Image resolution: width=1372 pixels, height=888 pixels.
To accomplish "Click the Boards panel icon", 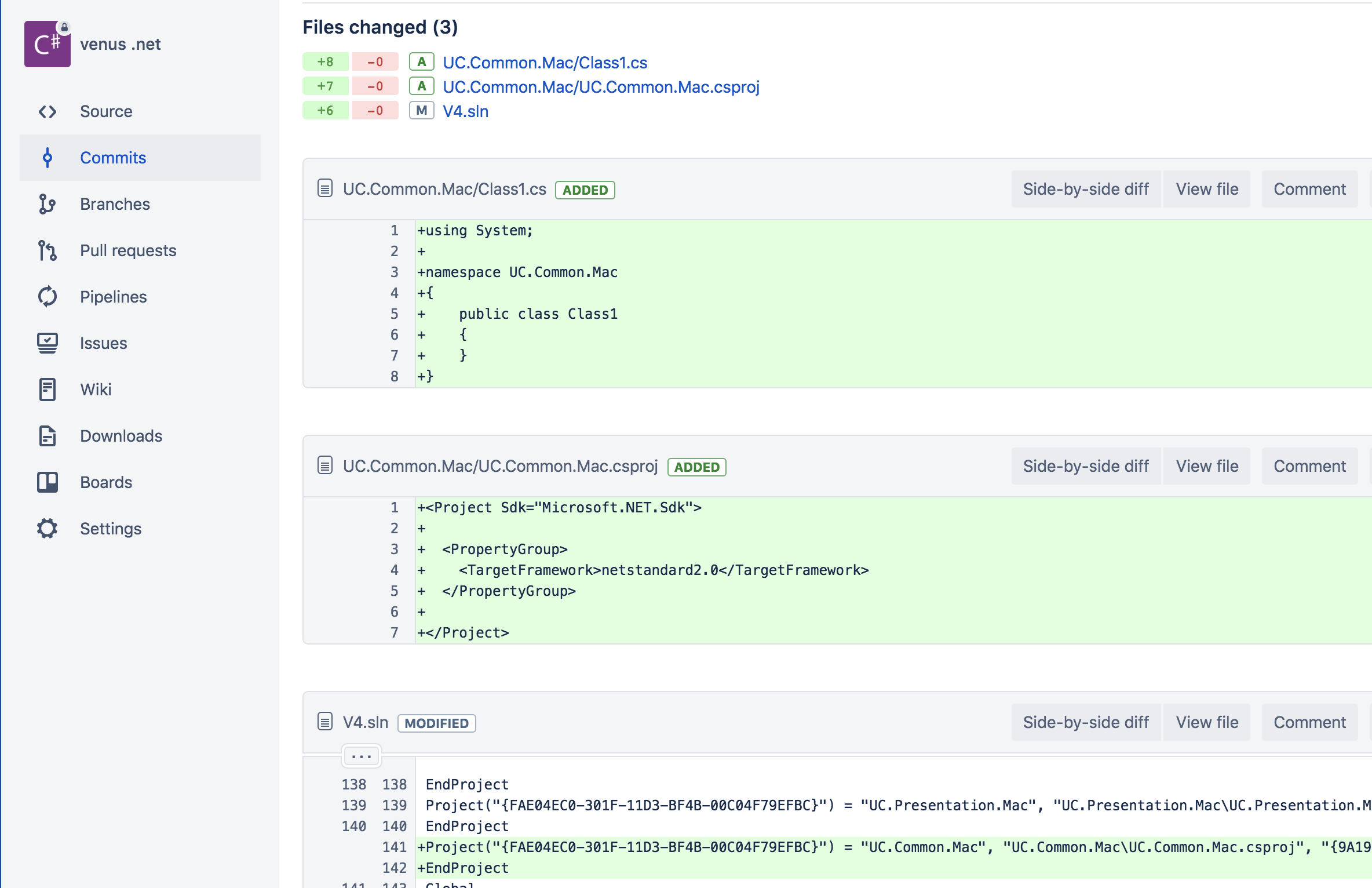I will pos(48,482).
